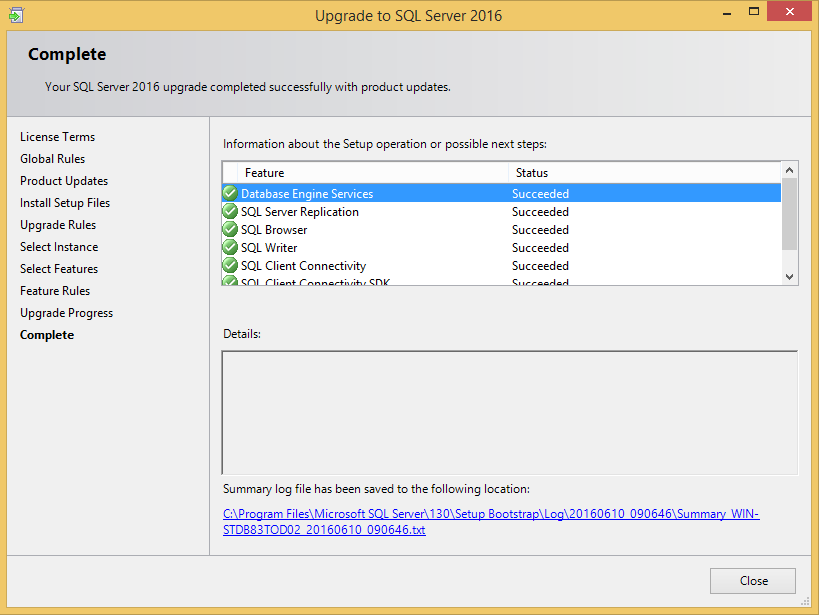
Task: Click the SQL Server setup icon in title bar
Action: point(16,15)
